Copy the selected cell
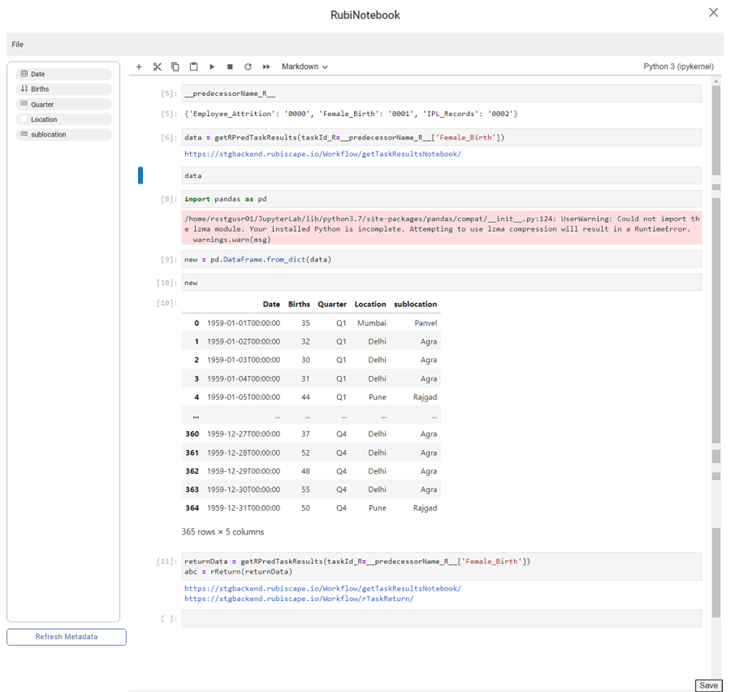The image size is (731, 692). click(x=175, y=67)
